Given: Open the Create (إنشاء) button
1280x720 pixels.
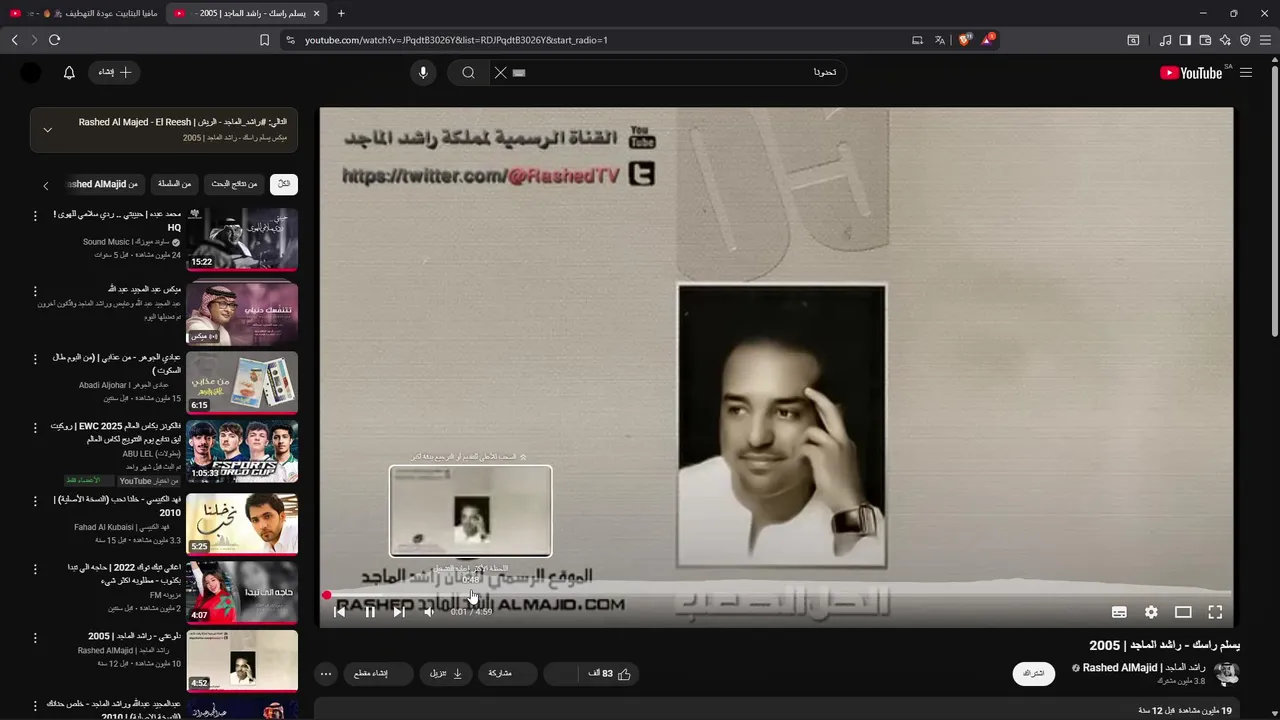Looking at the screenshot, I should click(x=114, y=72).
